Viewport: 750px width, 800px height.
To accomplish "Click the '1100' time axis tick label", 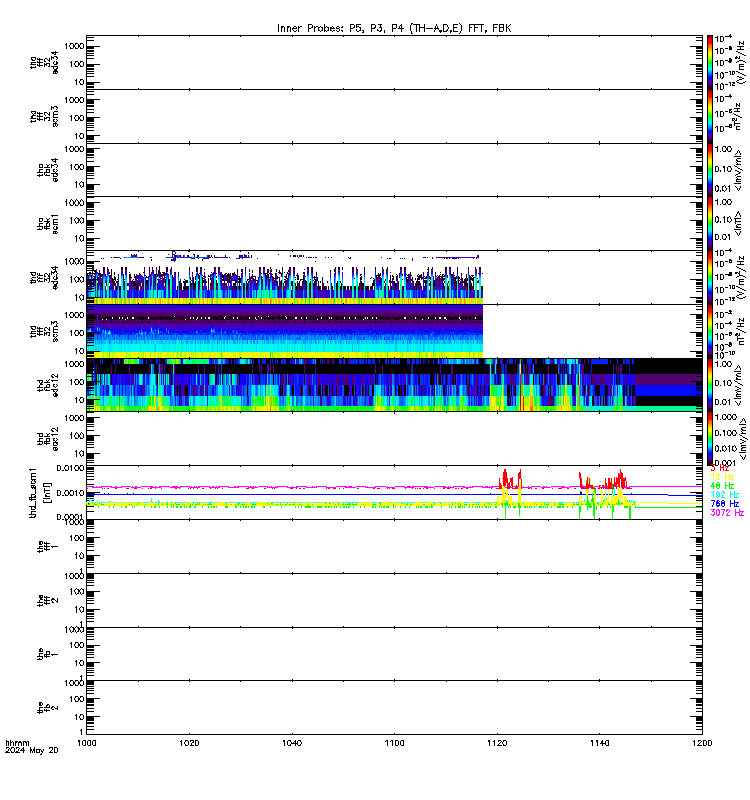I will coord(394,743).
